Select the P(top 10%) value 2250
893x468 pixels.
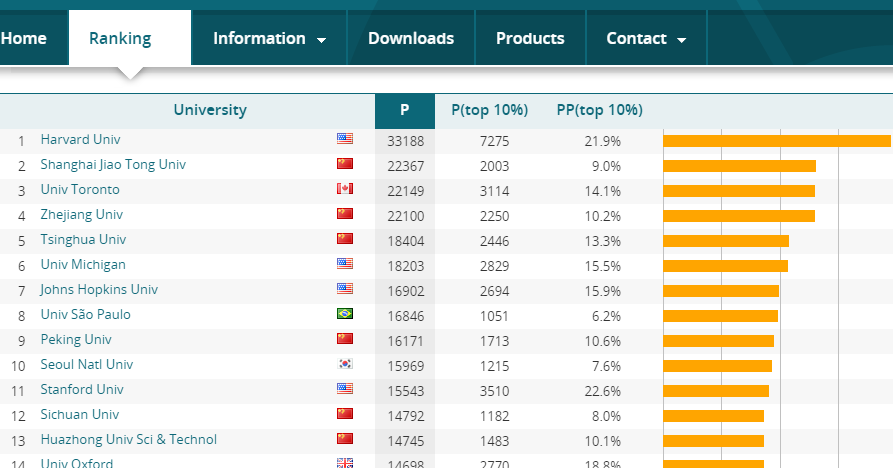point(494,216)
